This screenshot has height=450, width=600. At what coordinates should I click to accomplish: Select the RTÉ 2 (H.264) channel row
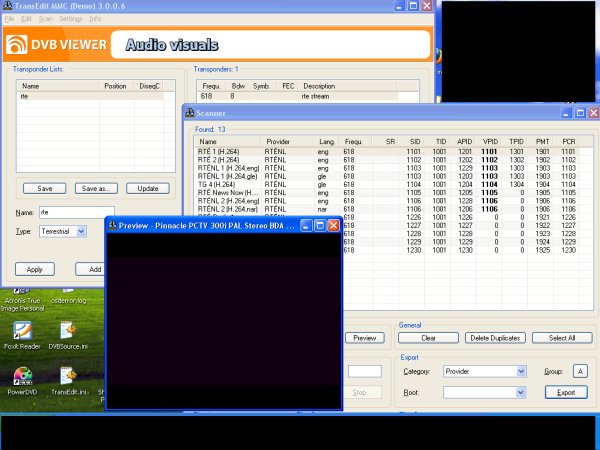[x=387, y=160]
